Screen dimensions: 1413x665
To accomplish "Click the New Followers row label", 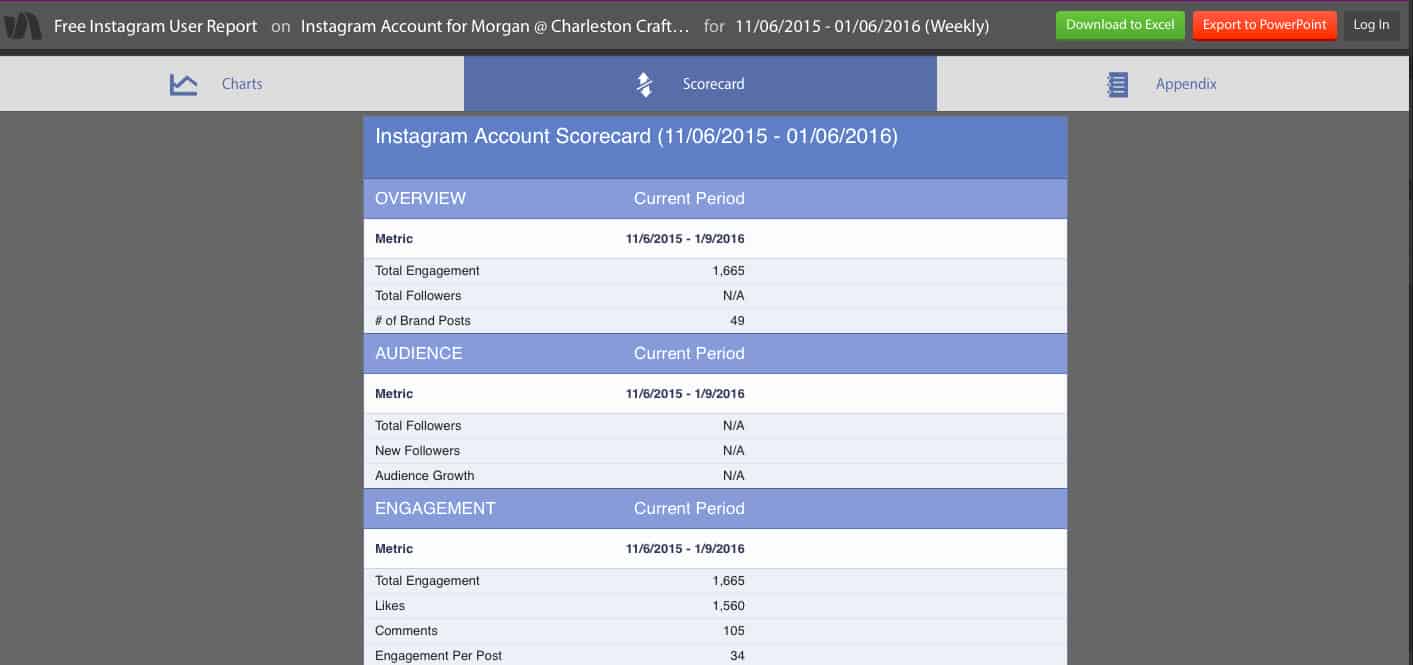I will (417, 451).
